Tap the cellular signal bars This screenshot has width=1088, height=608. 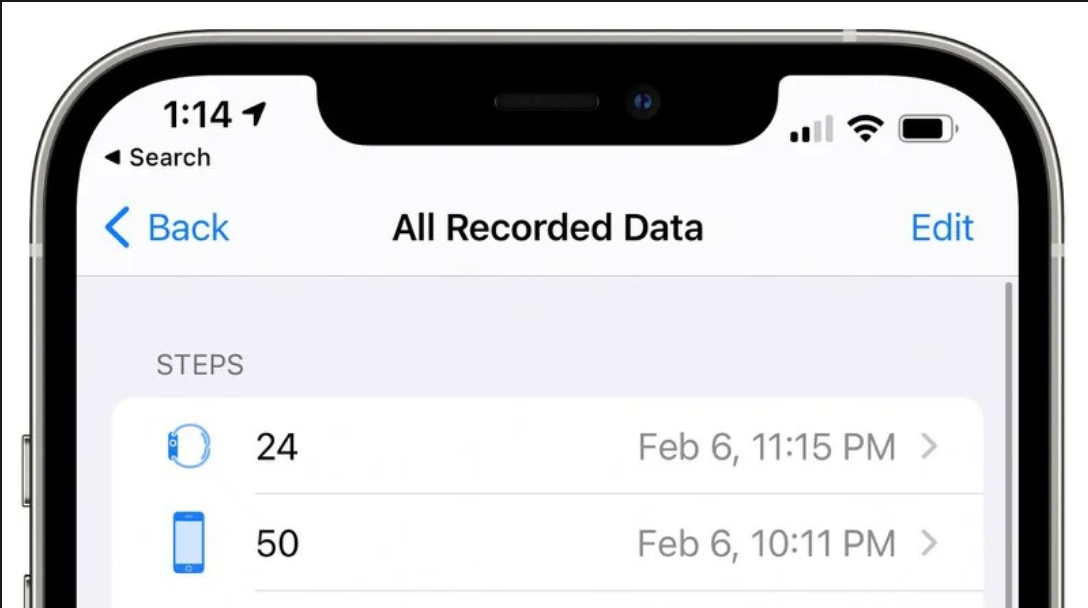pyautogui.click(x=811, y=129)
